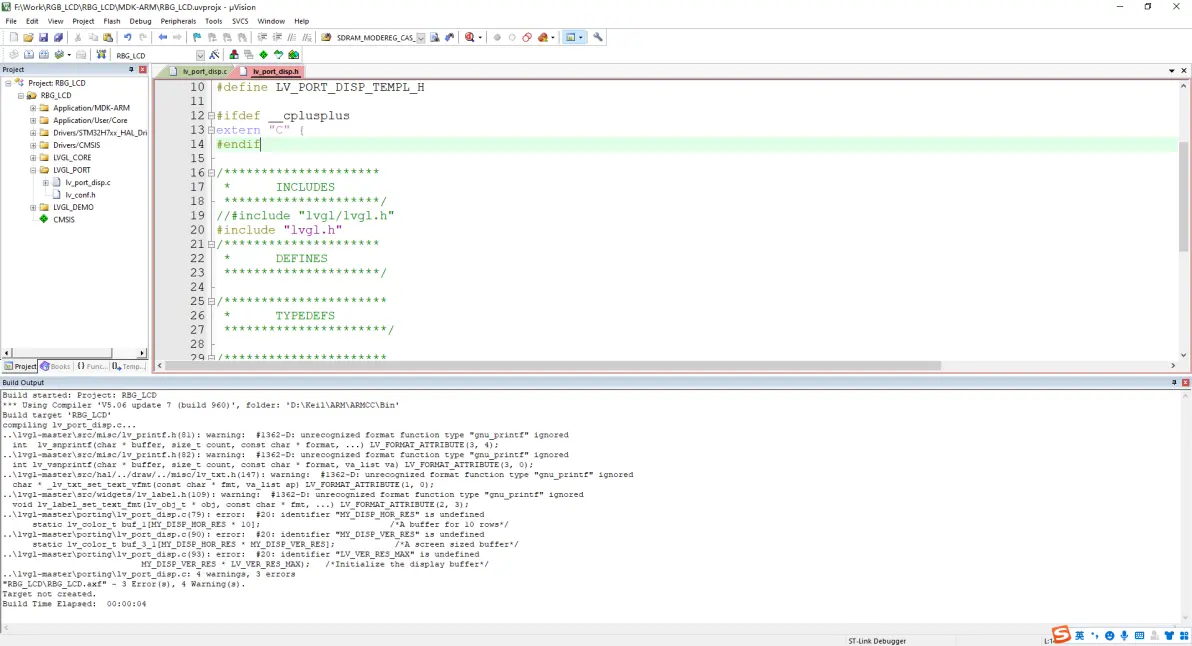Click the Open file folder icon
The height and width of the screenshot is (646, 1192).
(x=29, y=38)
